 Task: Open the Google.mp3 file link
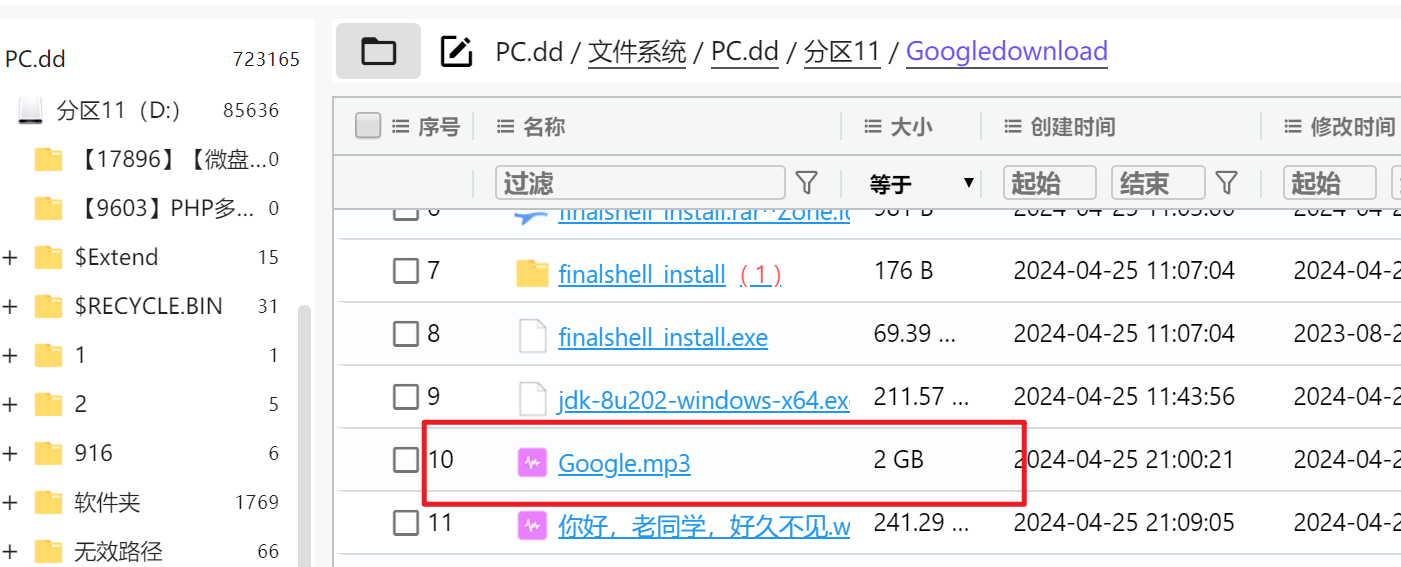pyautogui.click(x=624, y=463)
